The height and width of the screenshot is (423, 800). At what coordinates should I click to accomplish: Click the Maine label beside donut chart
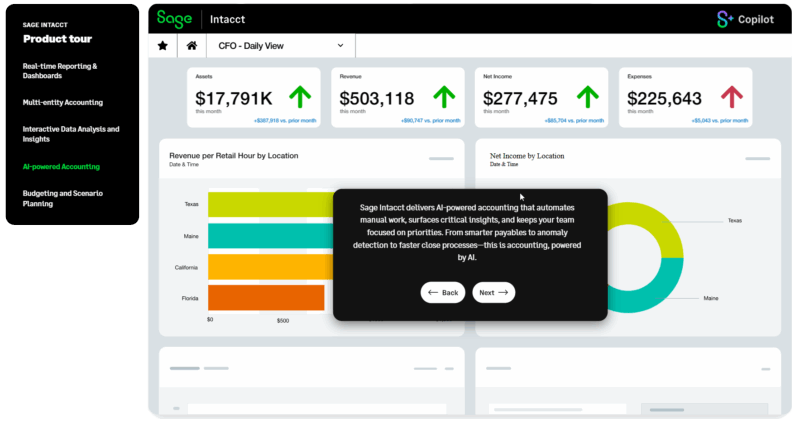[711, 298]
